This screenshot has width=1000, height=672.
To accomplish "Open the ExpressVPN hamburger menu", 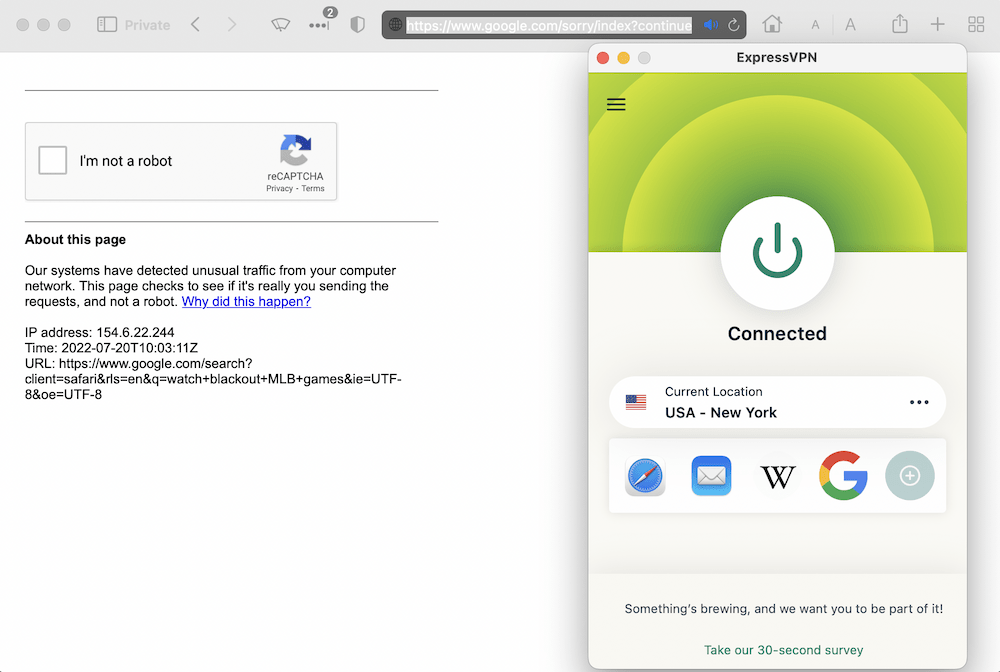I will [x=616, y=104].
